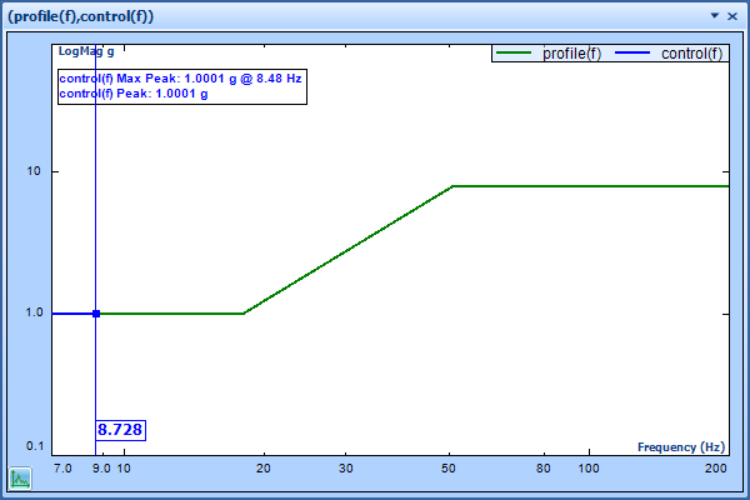Click the 50 frequency tick label
Image resolution: width=750 pixels, height=500 pixels.
(x=448, y=468)
